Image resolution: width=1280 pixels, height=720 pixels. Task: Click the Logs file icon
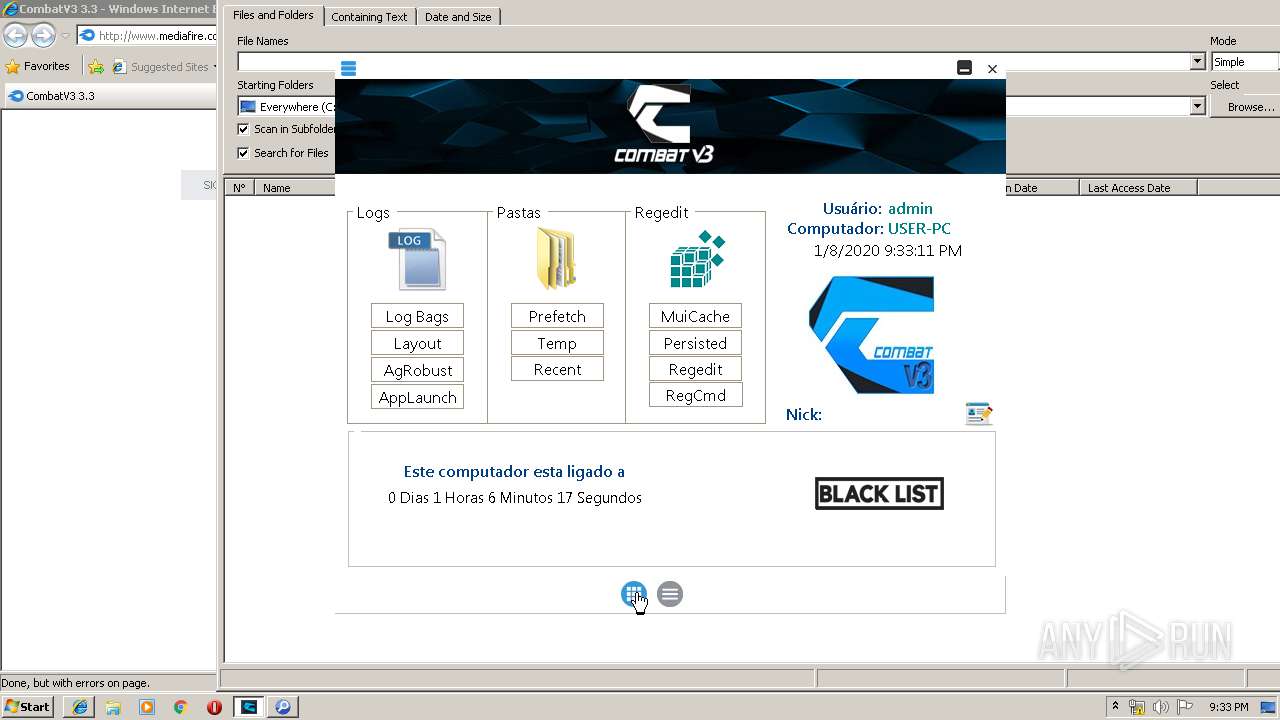[417, 260]
